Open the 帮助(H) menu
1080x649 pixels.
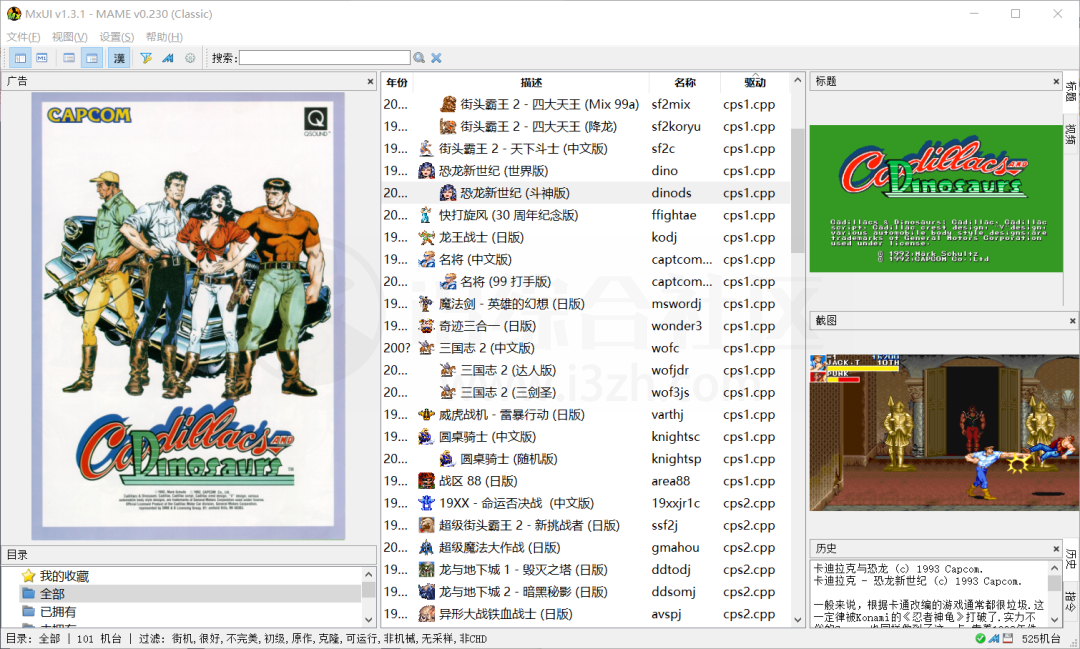(164, 37)
